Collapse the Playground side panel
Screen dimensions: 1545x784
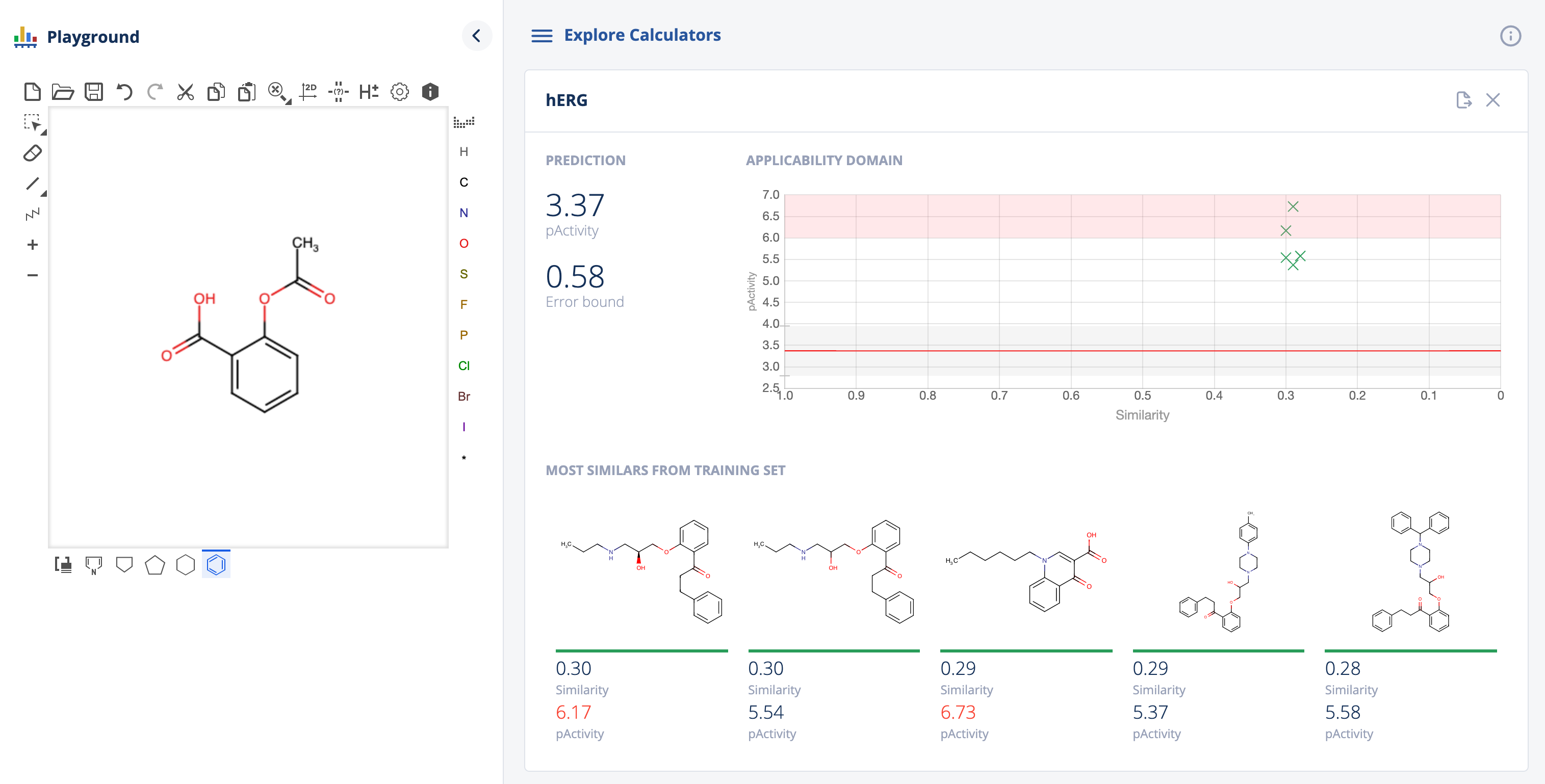tap(477, 36)
